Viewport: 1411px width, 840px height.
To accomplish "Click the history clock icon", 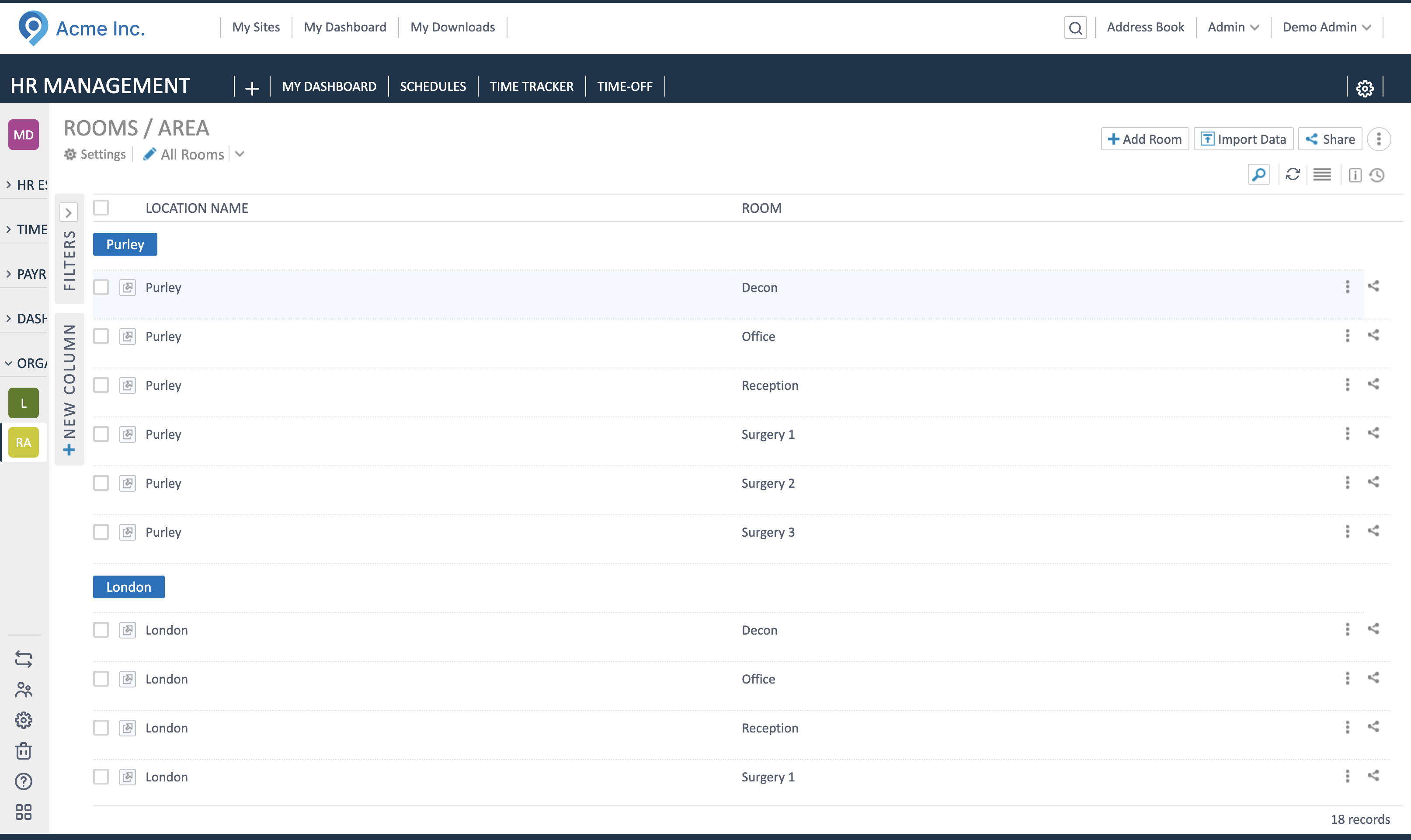I will click(1376, 175).
